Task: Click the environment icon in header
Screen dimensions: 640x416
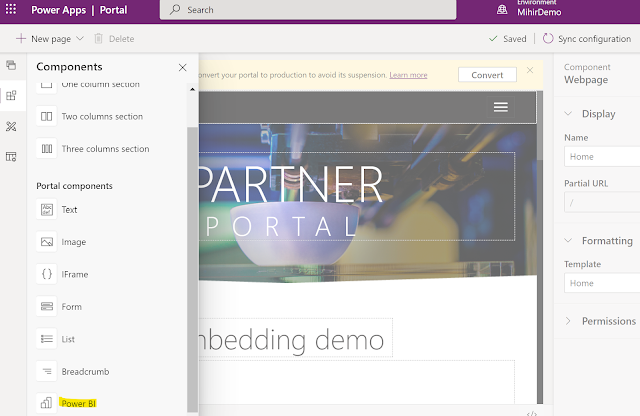Action: [502, 10]
